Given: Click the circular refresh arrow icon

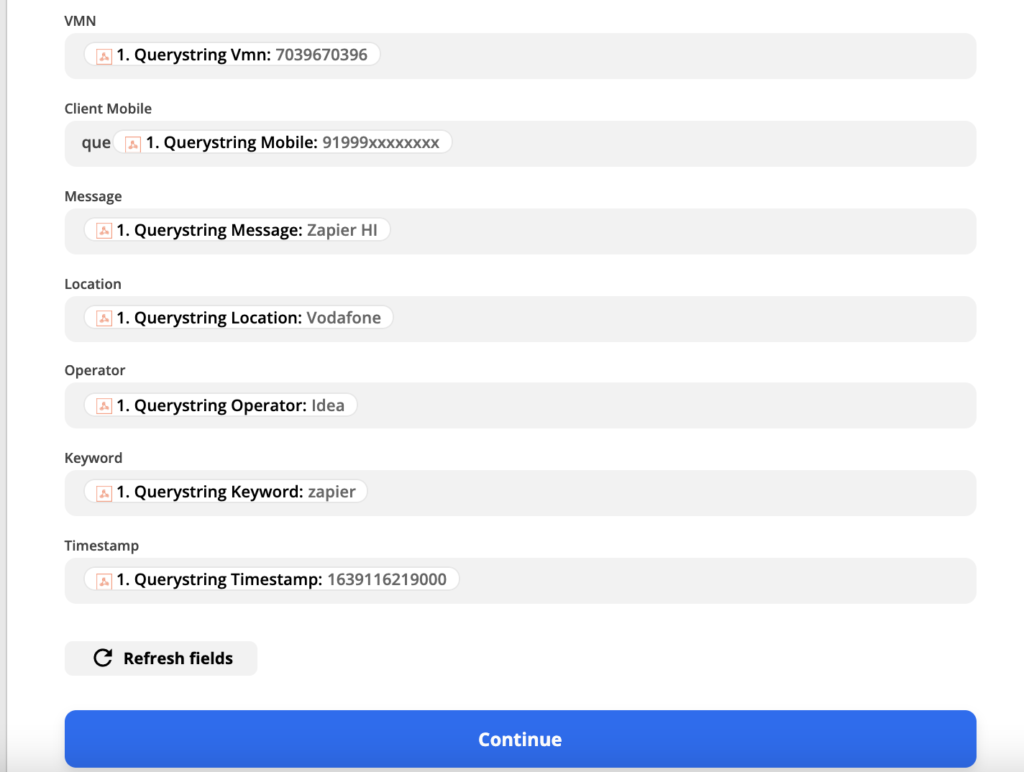Looking at the screenshot, I should coord(103,658).
